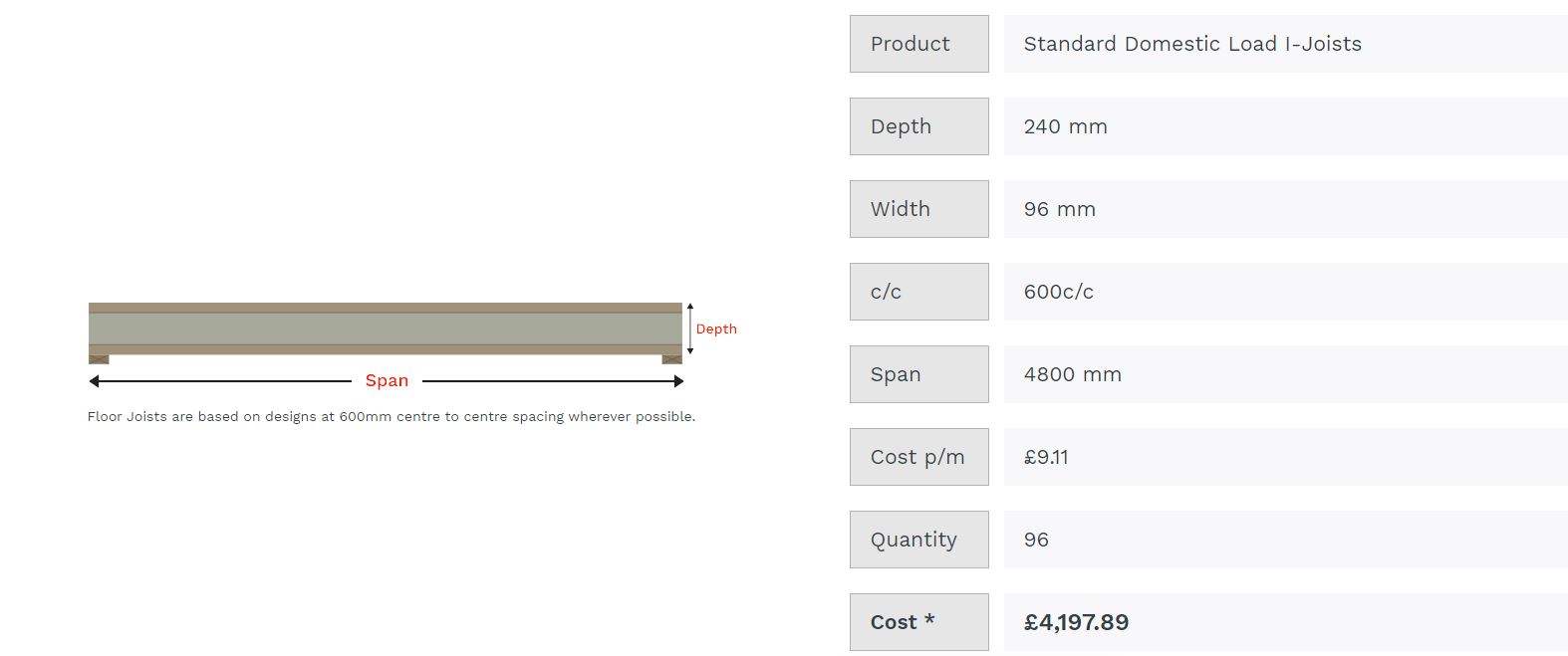The image size is (1568, 656).
Task: Click the red Depth dimension label
Action: point(716,328)
